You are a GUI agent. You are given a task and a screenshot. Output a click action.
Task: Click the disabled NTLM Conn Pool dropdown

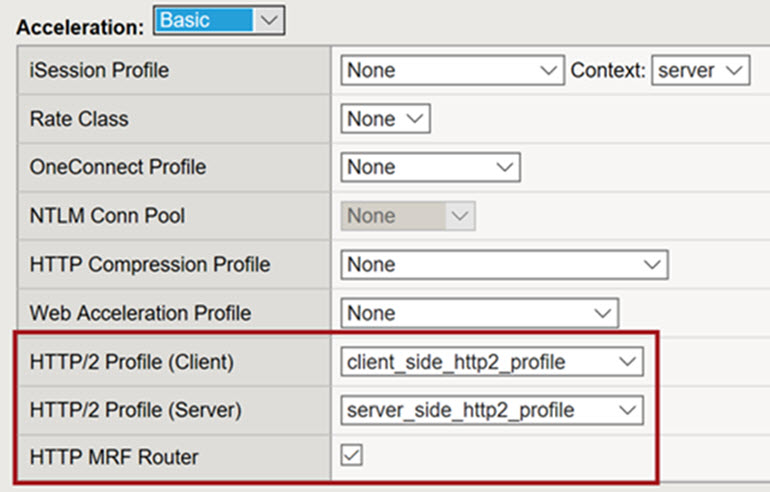click(x=407, y=216)
